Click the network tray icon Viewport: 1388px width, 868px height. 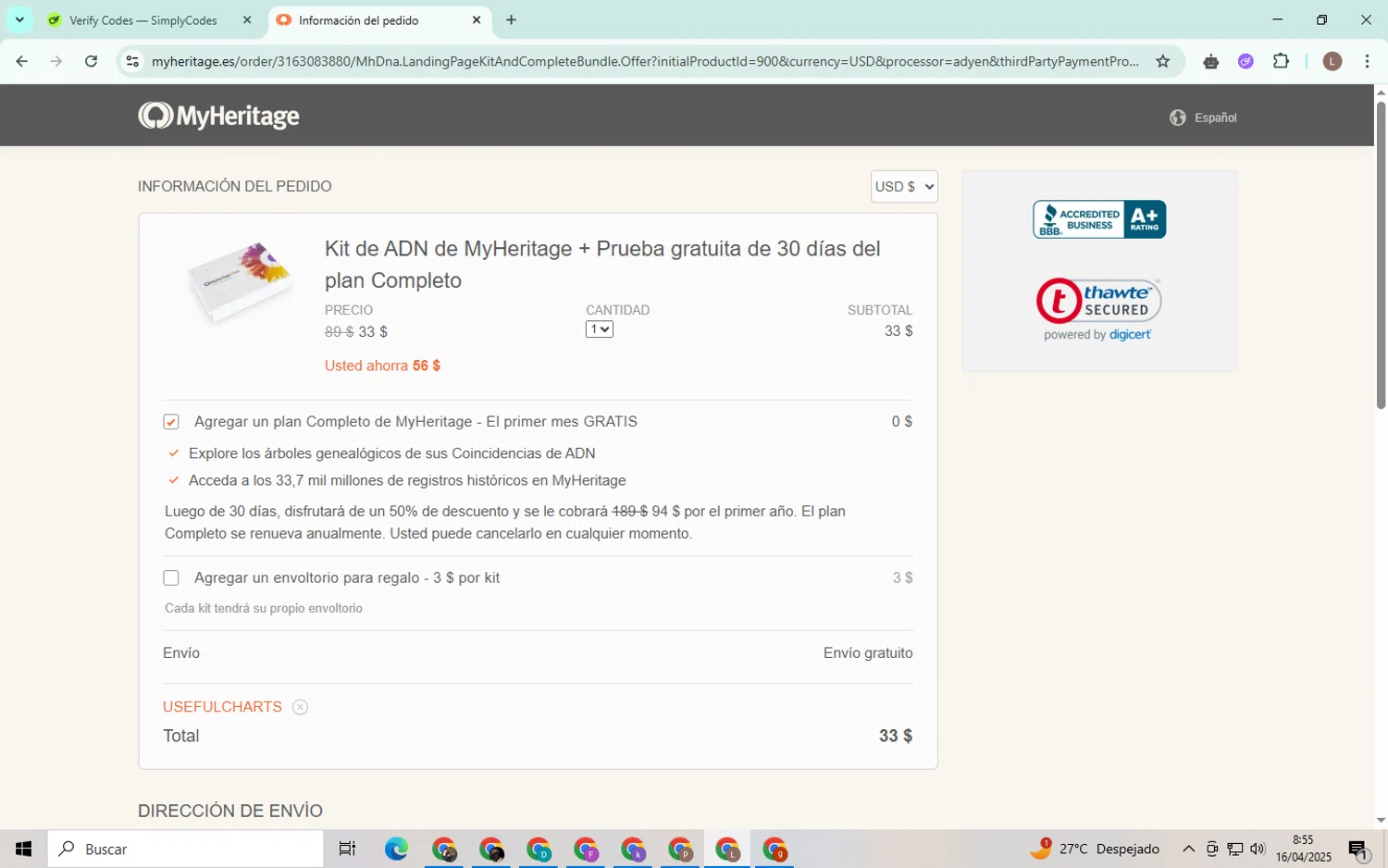[1234, 849]
